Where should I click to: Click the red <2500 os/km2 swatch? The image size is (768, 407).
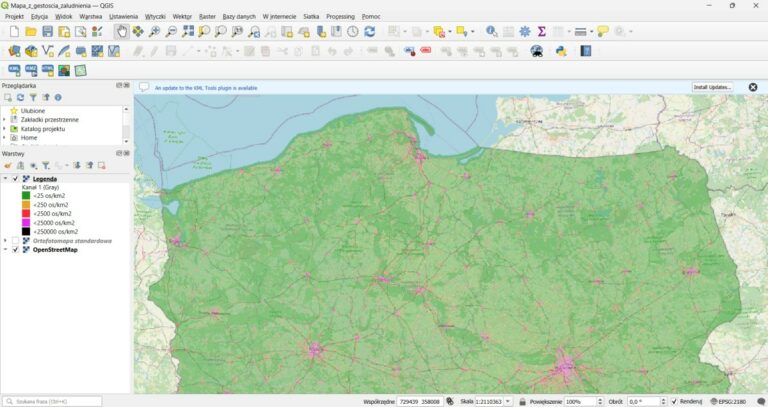click(26, 214)
